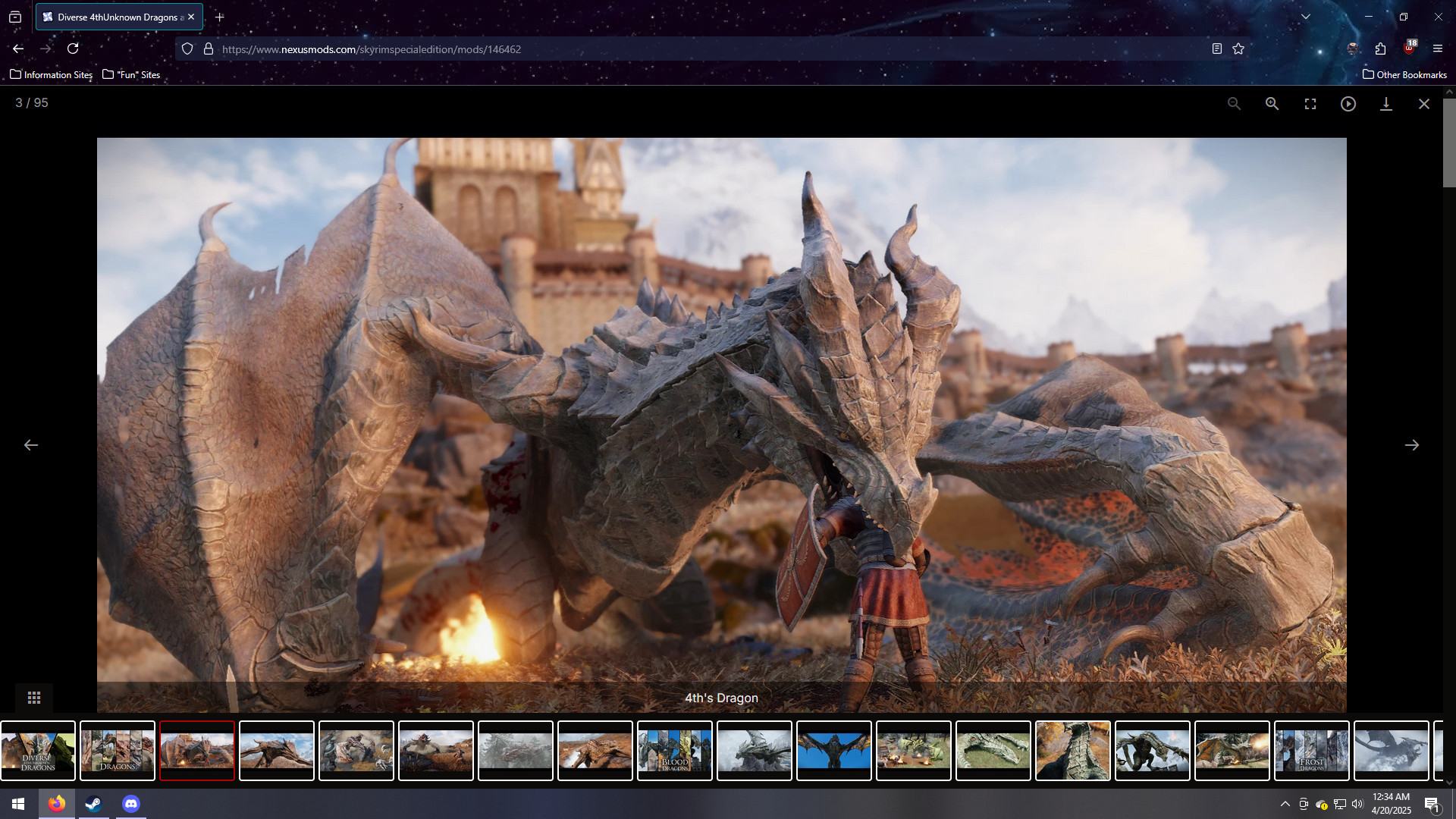This screenshot has width=1456, height=819.
Task: Select the Blood Dragons thumbnail
Action: click(x=674, y=751)
